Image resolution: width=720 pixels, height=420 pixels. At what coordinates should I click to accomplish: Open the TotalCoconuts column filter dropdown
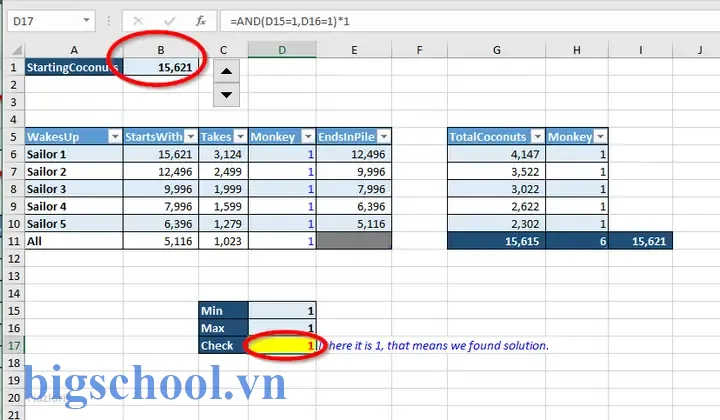coord(537,137)
